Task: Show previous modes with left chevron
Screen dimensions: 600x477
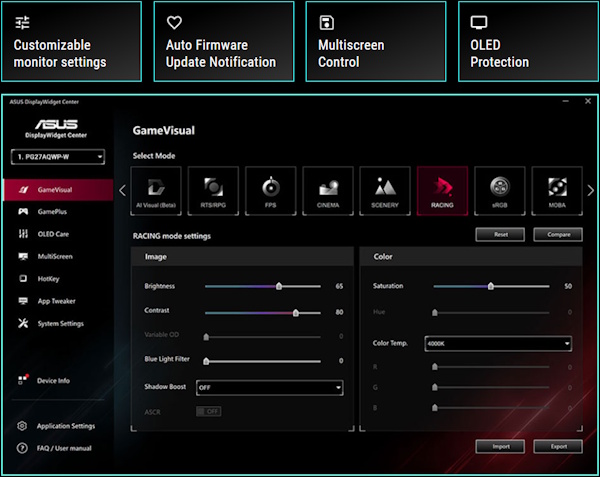Action: (122, 190)
